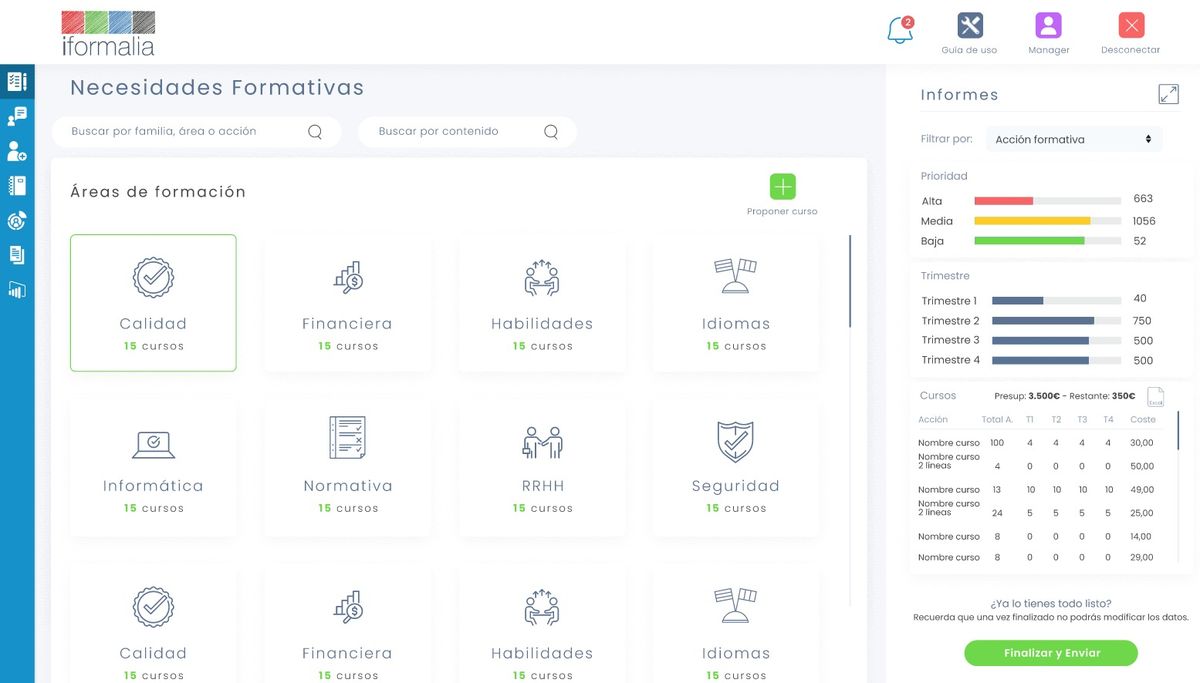Image resolution: width=1200 pixels, height=683 pixels.
Task: Click the stacked documents sidebar icon
Action: click(x=17, y=255)
